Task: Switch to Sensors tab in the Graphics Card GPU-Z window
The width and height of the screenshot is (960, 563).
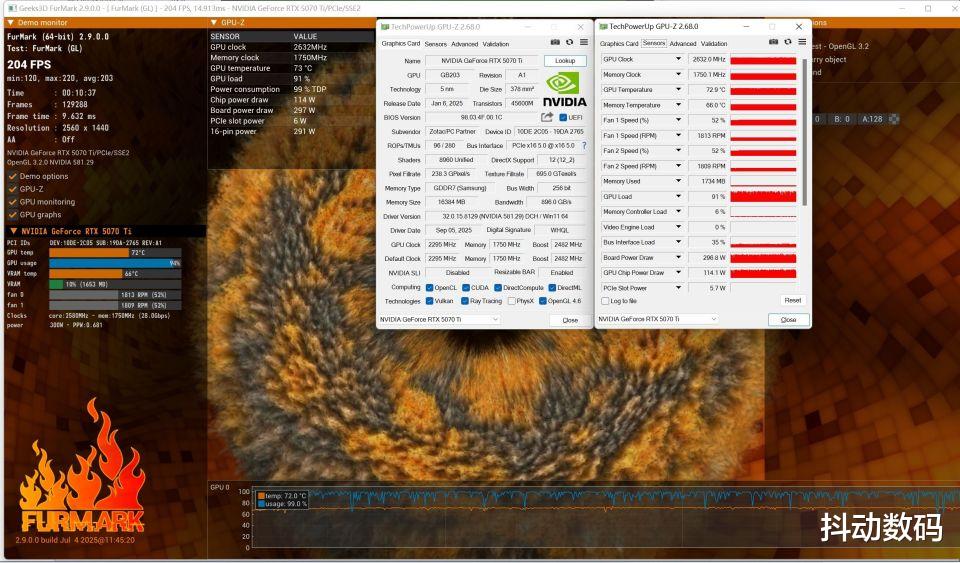Action: point(435,44)
